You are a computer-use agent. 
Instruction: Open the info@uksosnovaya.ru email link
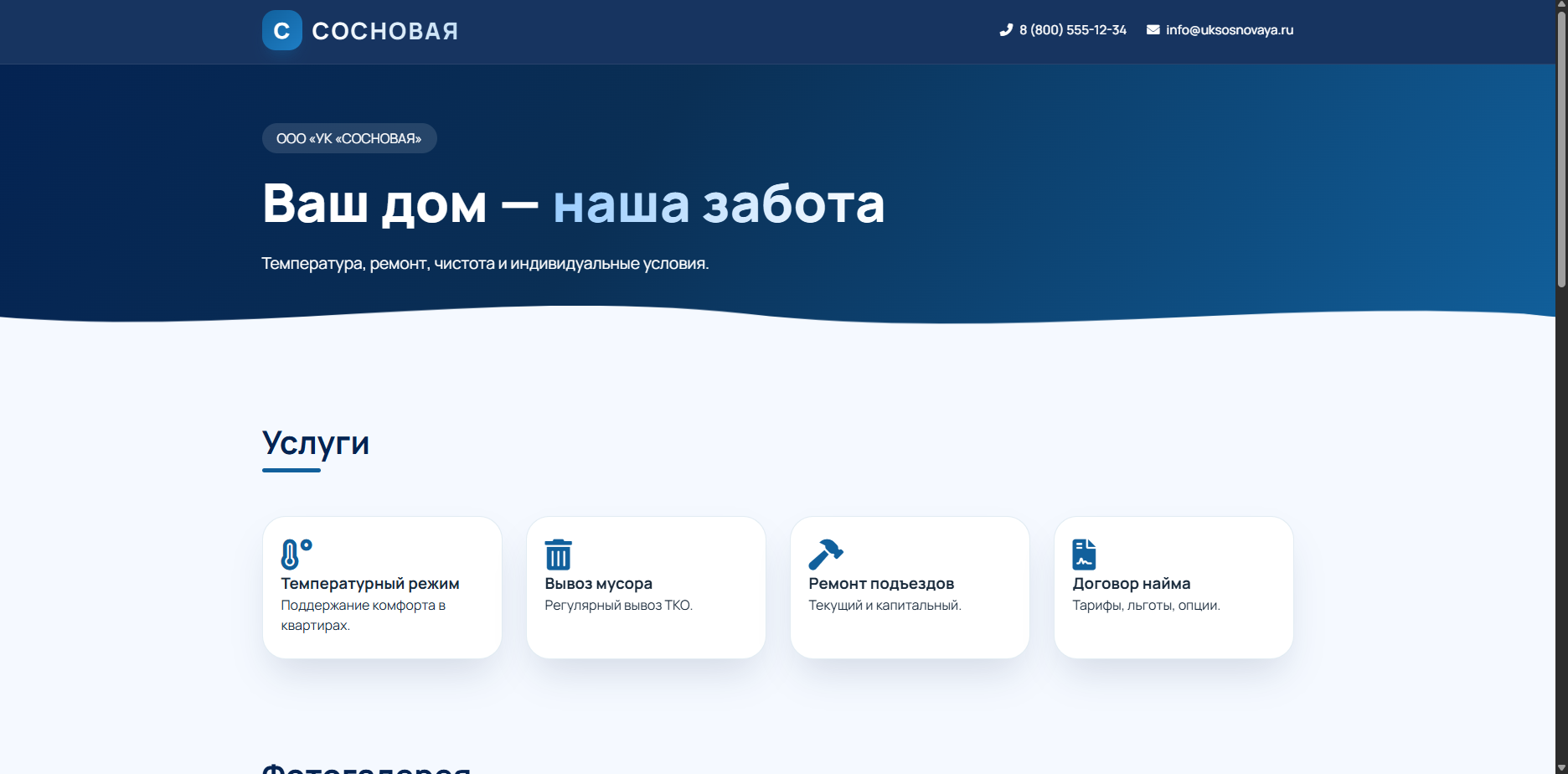pos(1230,30)
